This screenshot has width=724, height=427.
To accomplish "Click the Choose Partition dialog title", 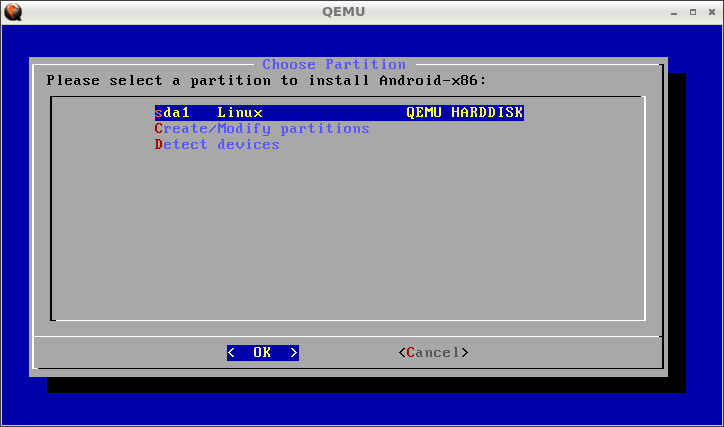I will 334,64.
